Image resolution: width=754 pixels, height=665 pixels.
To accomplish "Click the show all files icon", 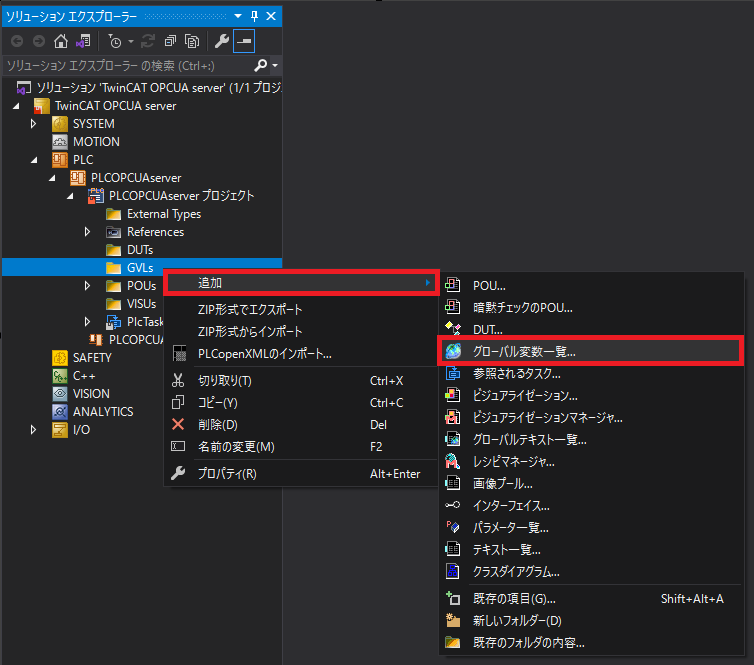I will tap(192, 41).
